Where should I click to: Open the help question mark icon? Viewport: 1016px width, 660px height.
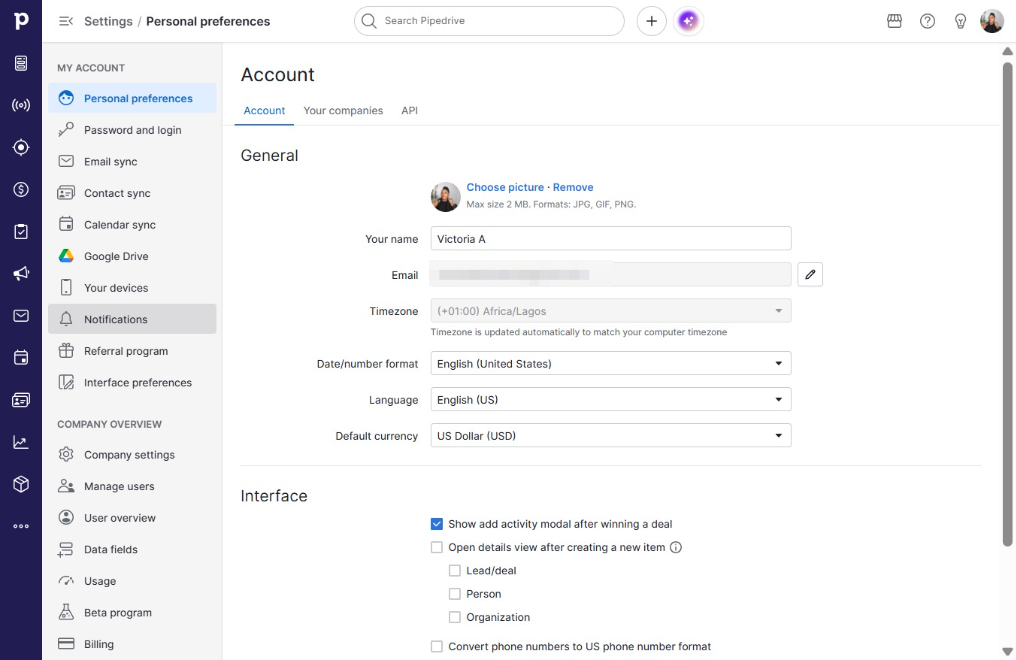coord(927,21)
